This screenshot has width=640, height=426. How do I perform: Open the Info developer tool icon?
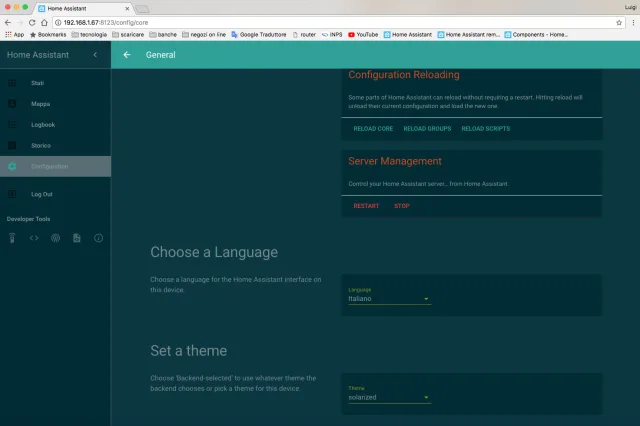pyautogui.click(x=99, y=238)
